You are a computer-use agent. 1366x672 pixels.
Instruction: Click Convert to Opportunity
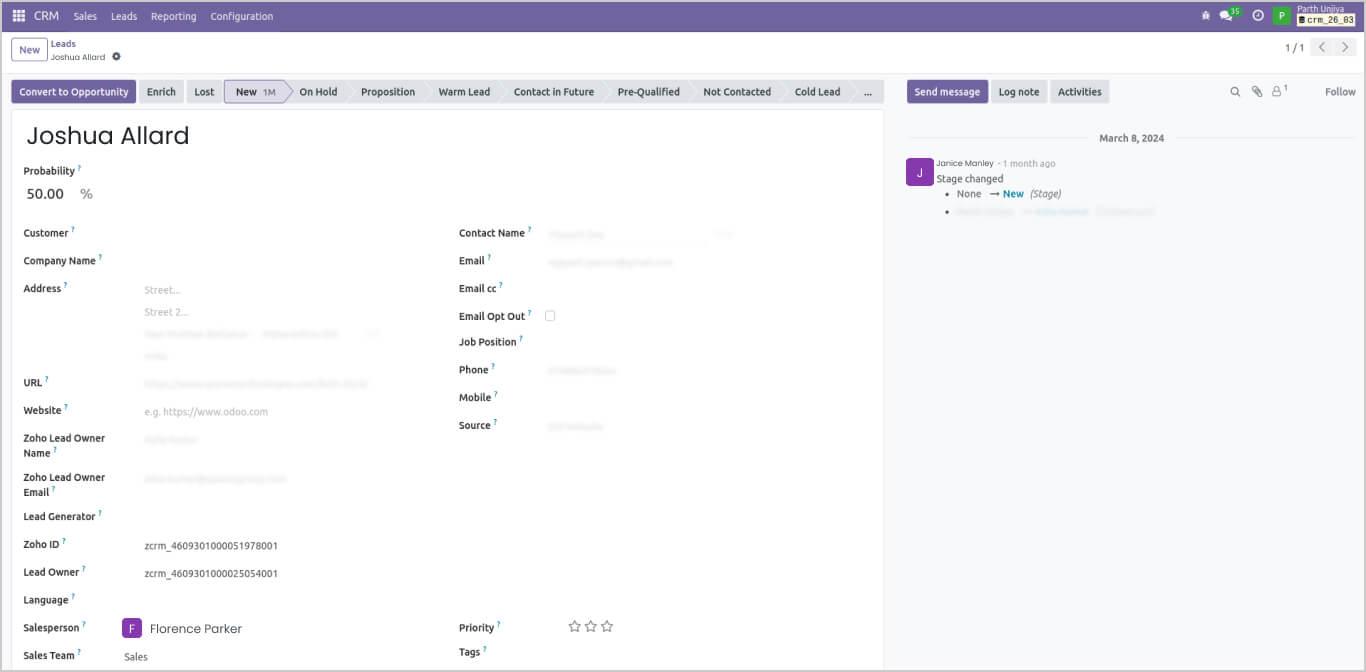[73, 91]
